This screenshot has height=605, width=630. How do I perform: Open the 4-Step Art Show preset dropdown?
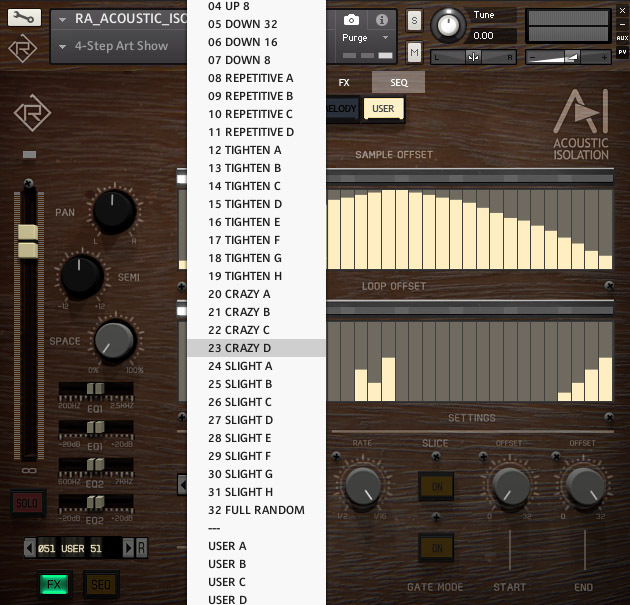(120, 46)
